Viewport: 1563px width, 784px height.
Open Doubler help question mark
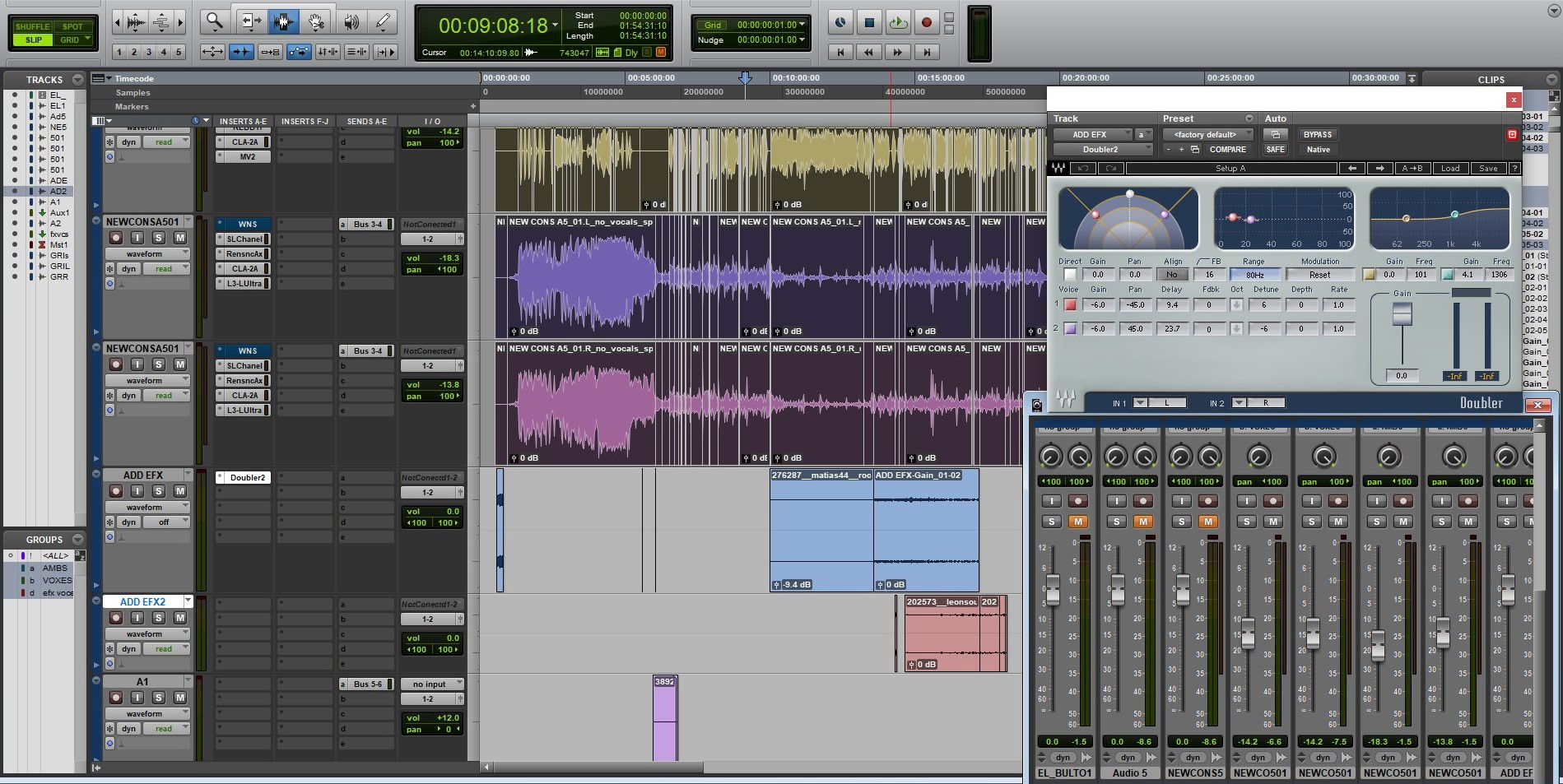[1514, 168]
